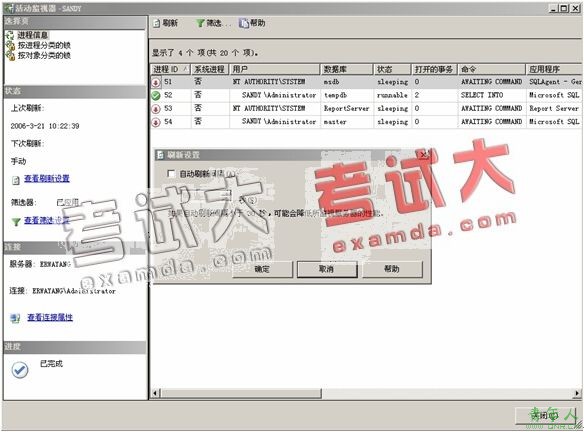Click the OK (确定) dialog button

point(262,269)
